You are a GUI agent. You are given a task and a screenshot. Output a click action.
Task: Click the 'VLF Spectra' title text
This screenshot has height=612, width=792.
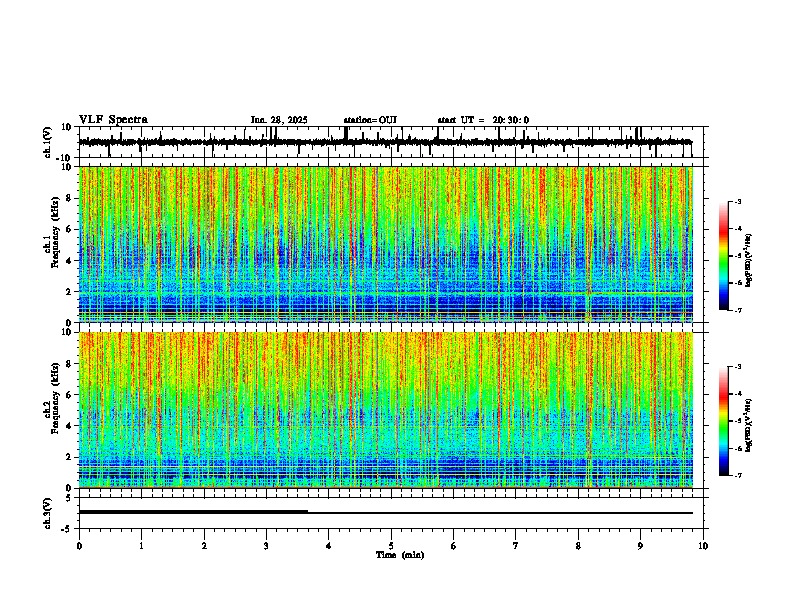click(x=113, y=120)
